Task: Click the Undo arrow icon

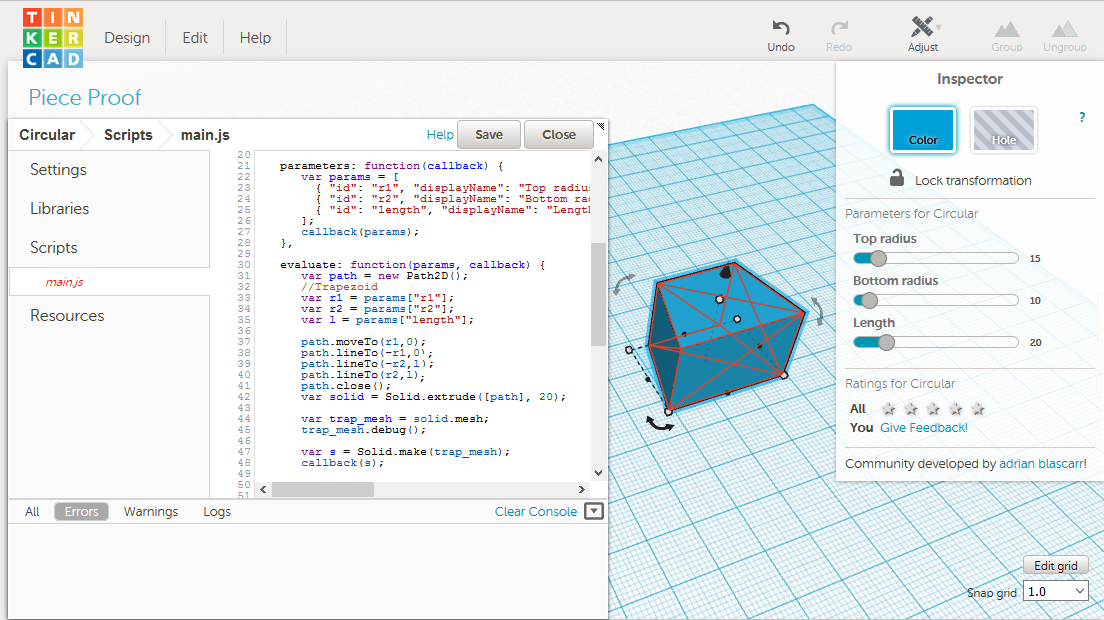Action: (x=781, y=27)
